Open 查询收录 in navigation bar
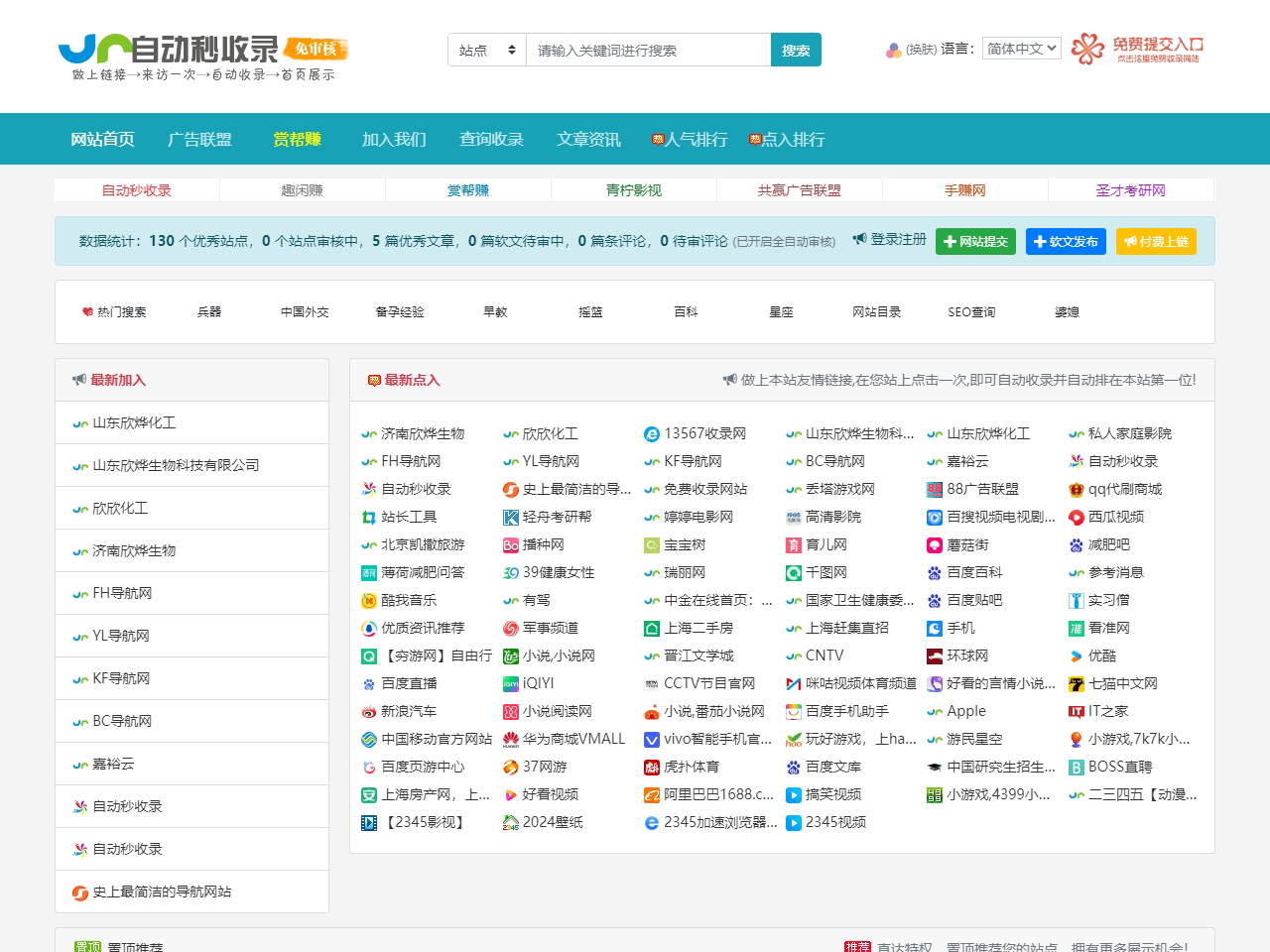Image resolution: width=1270 pixels, height=952 pixels. click(491, 139)
